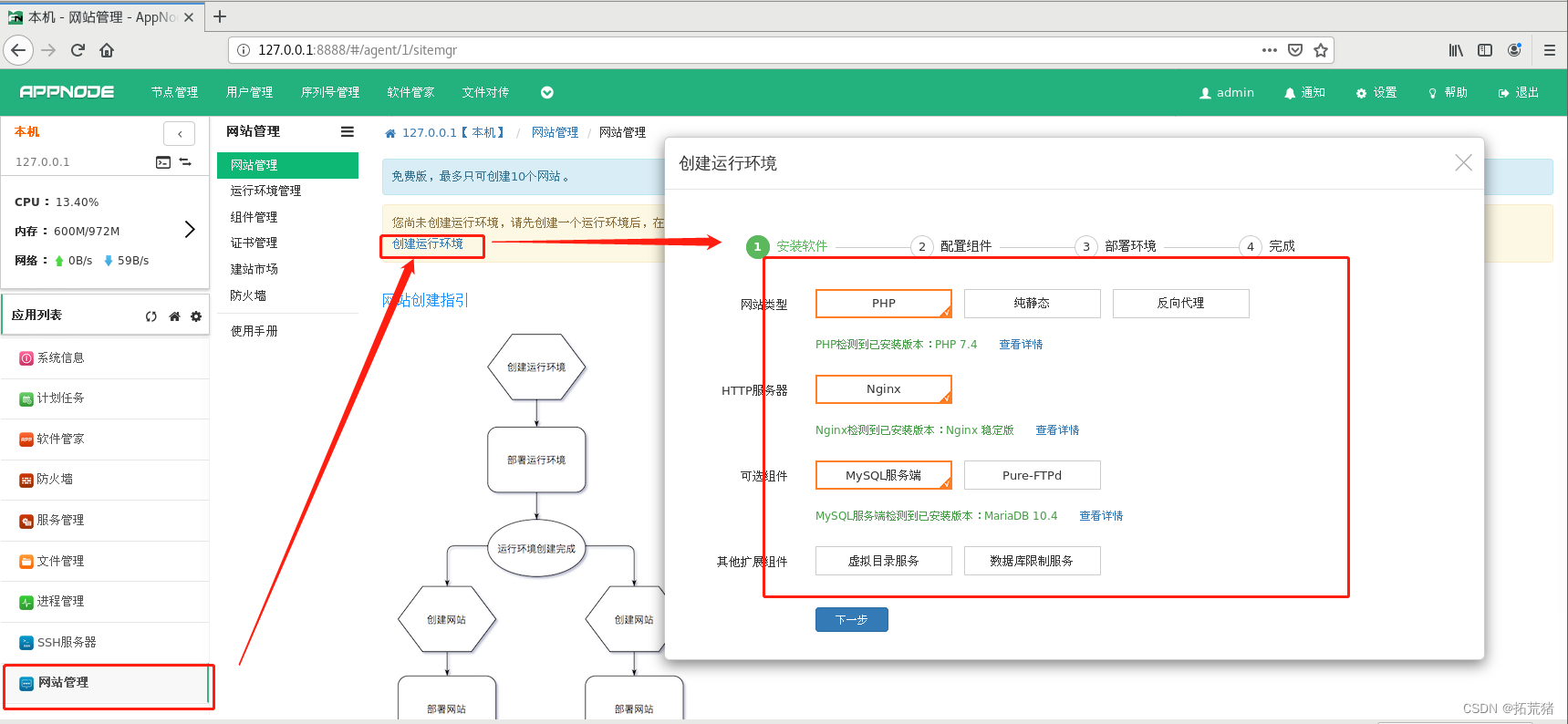Close the 创建运行环境 dialog
This screenshot has width=1568, height=724.
[x=1463, y=162]
